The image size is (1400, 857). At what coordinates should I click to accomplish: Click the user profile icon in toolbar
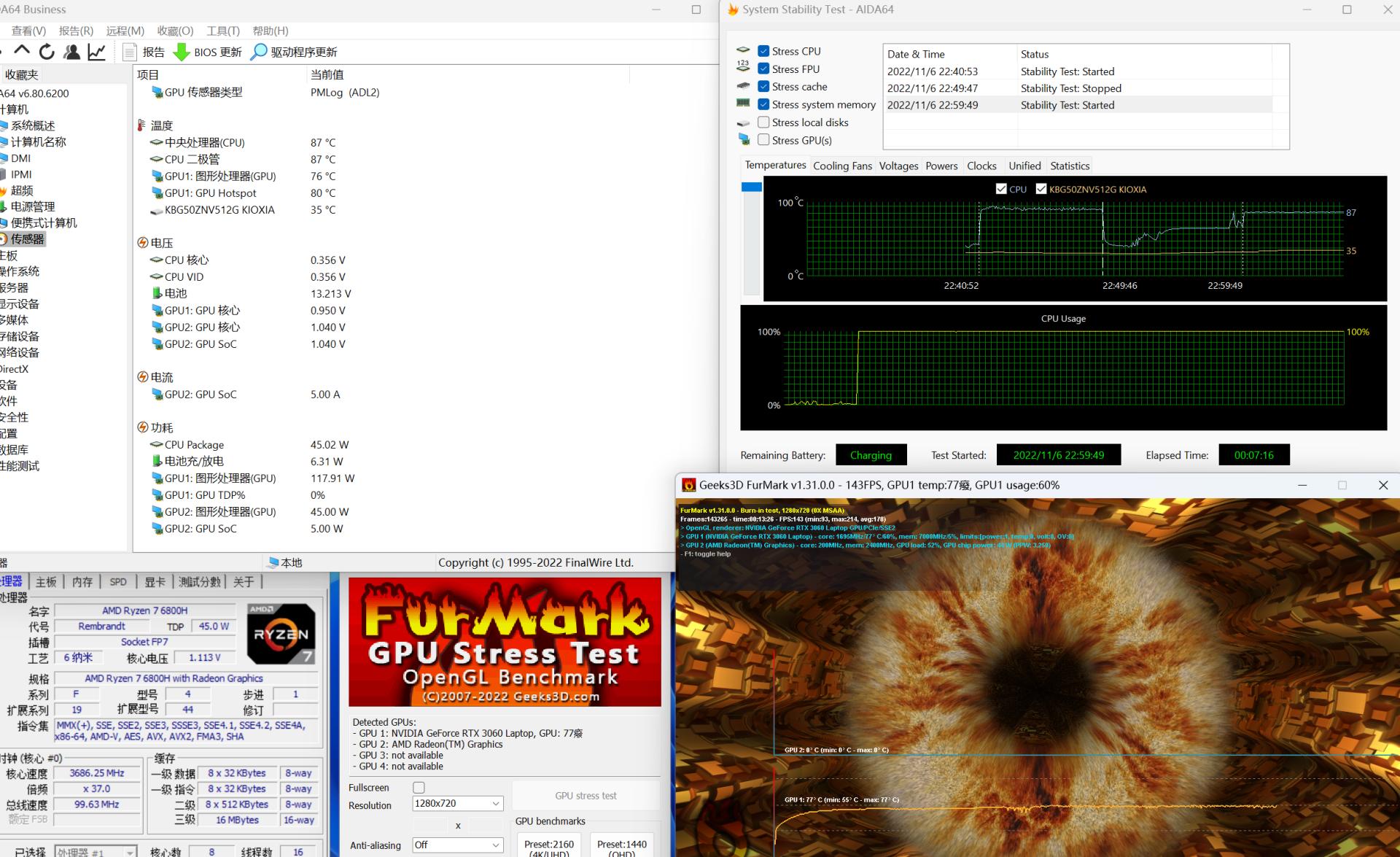pyautogui.click(x=71, y=52)
